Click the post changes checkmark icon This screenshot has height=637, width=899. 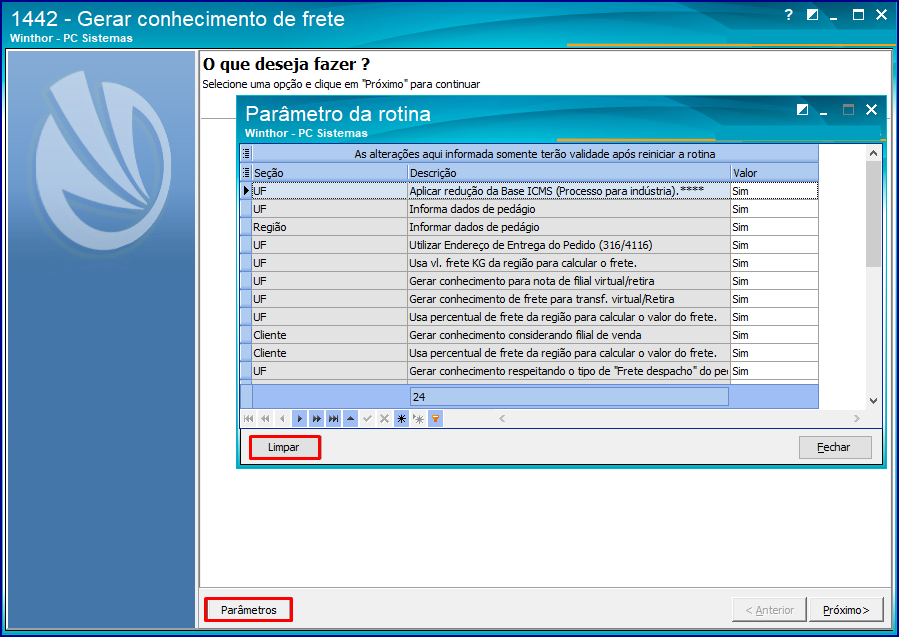click(368, 419)
